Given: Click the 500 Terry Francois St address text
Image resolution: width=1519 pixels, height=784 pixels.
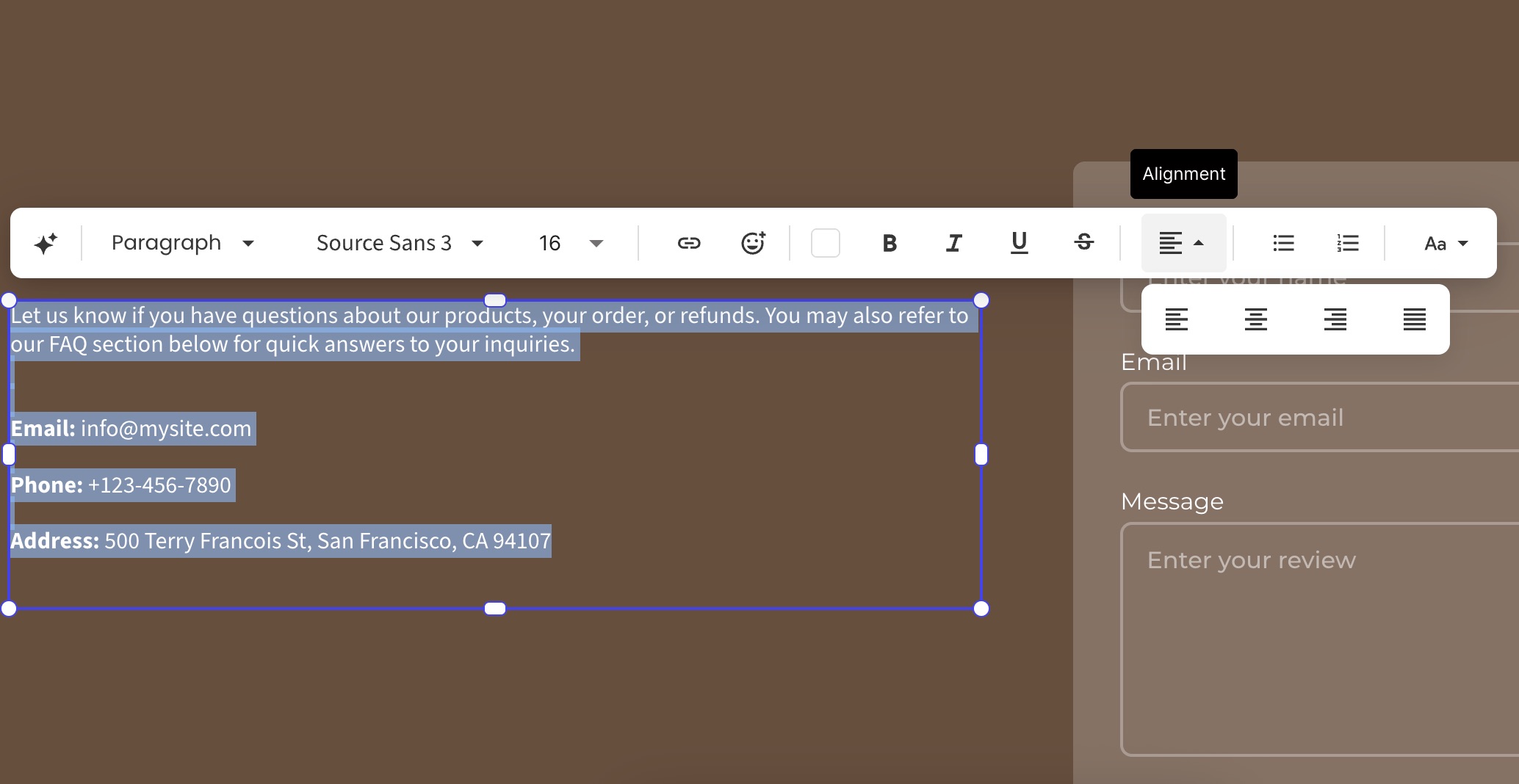Looking at the screenshot, I should [328, 541].
